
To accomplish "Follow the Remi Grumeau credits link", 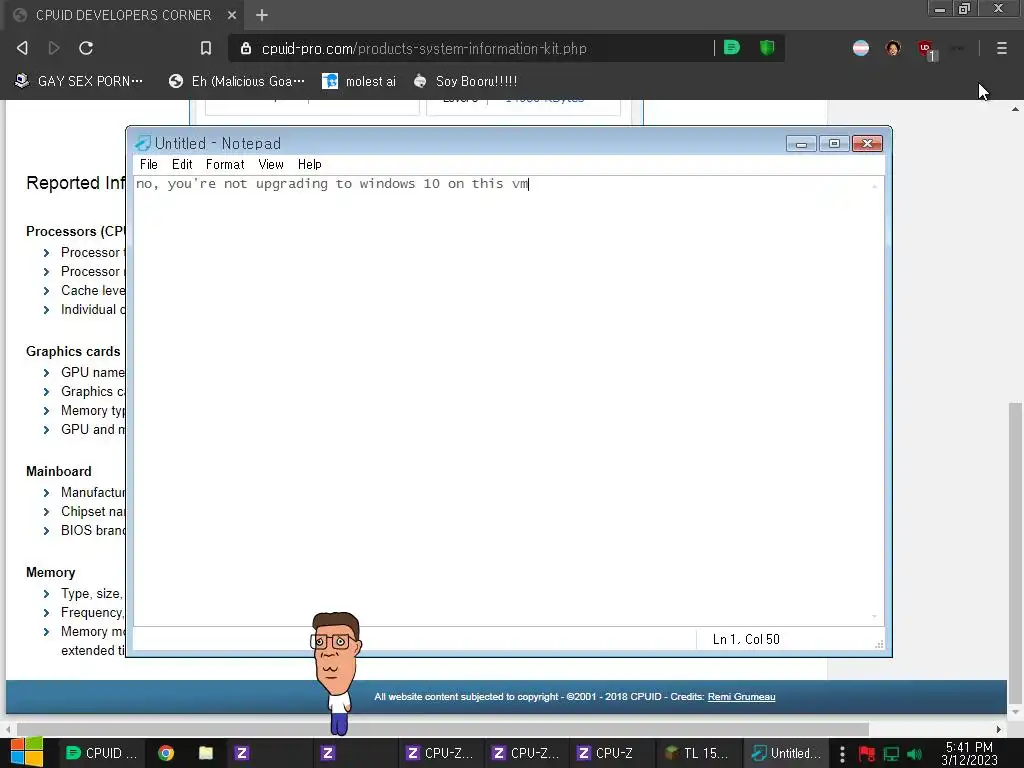I will [741, 697].
